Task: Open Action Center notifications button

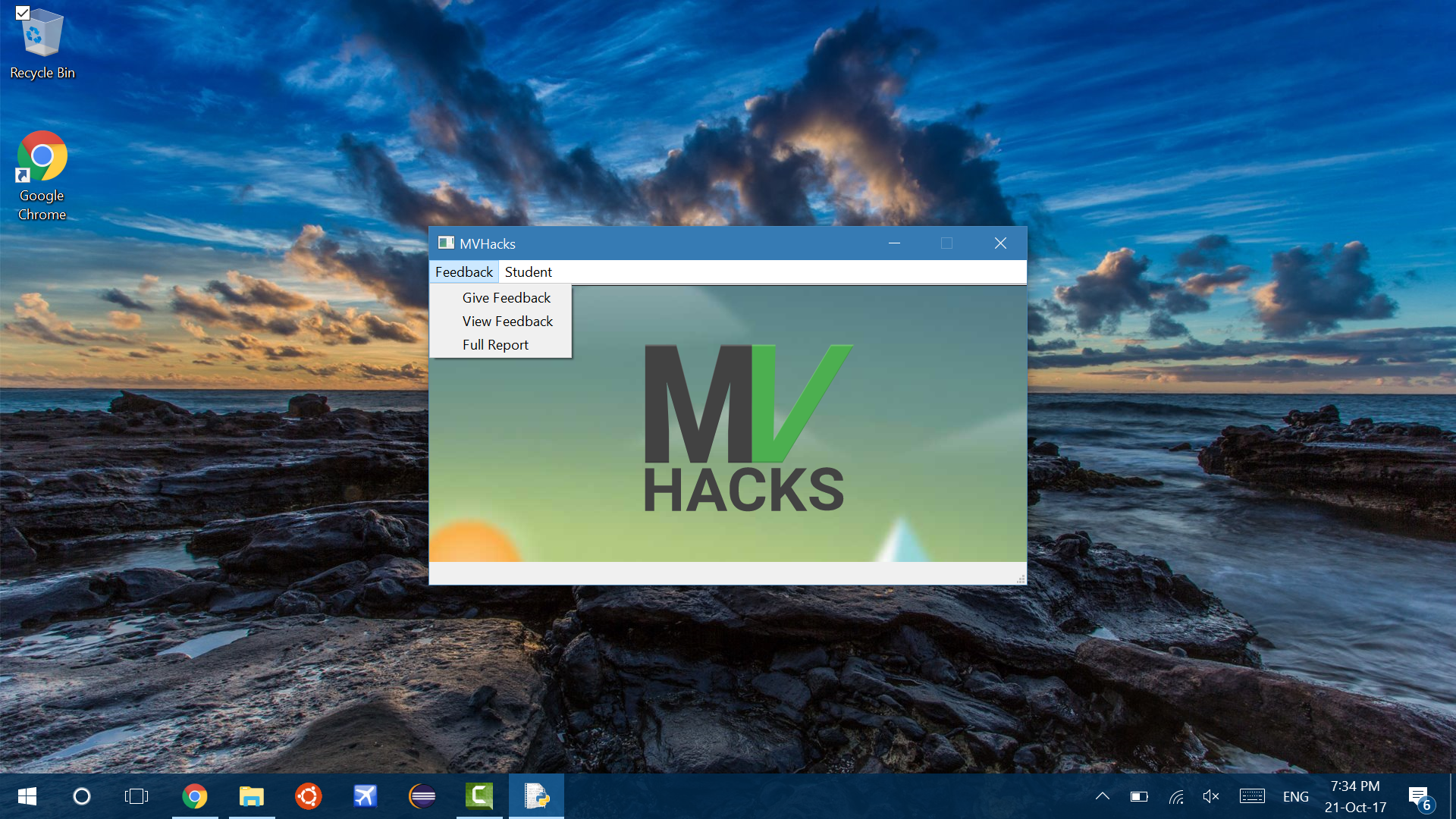Action: [x=1420, y=796]
